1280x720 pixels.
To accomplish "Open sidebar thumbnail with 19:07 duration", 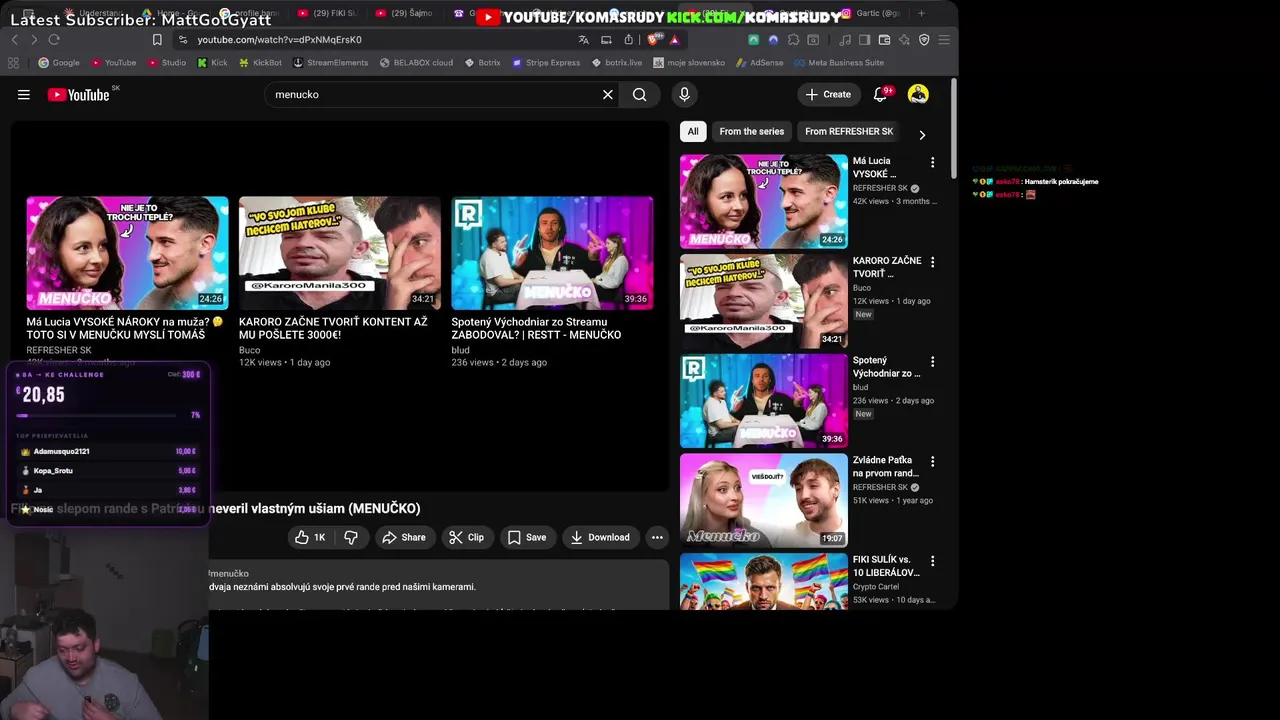I will pos(764,500).
